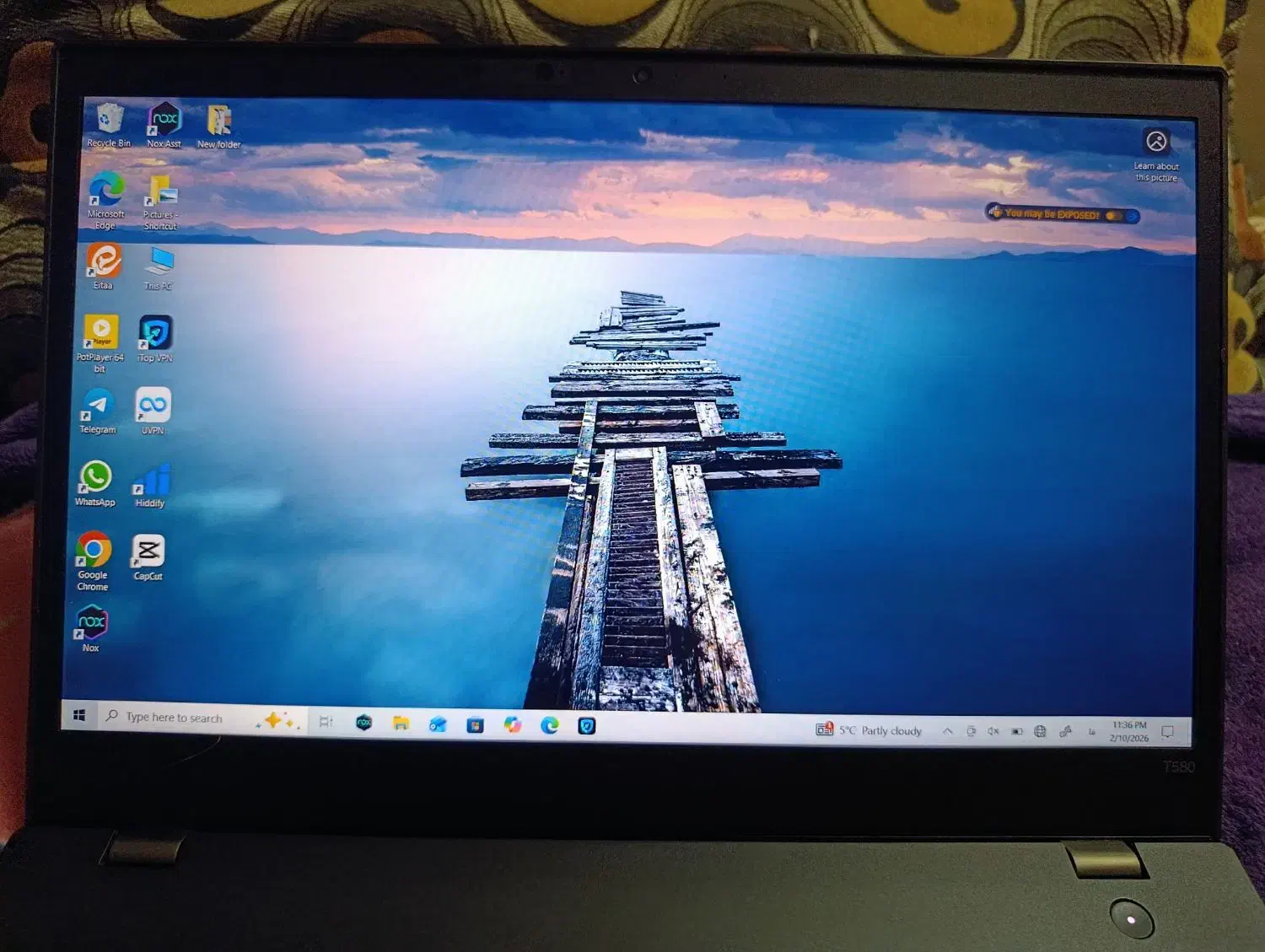This screenshot has height=952, width=1265.
Task: Toggle the switch in the EXPOSED banner
Action: (1113, 216)
